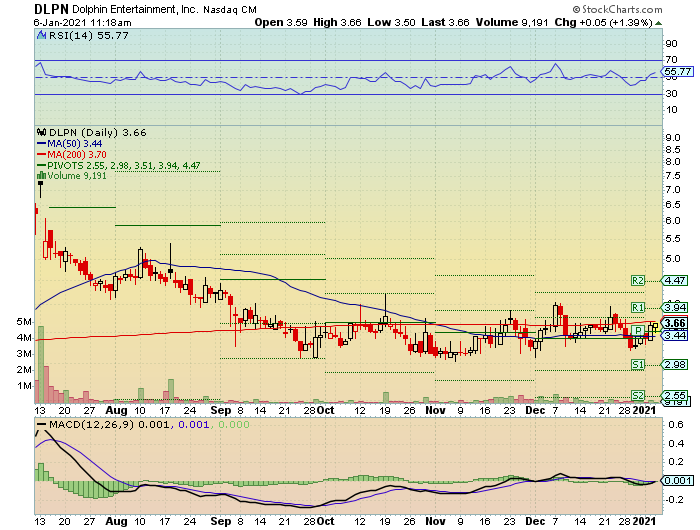Click the DLPN ticker symbol in header
This screenshot has width=700, height=530.
pos(52,9)
